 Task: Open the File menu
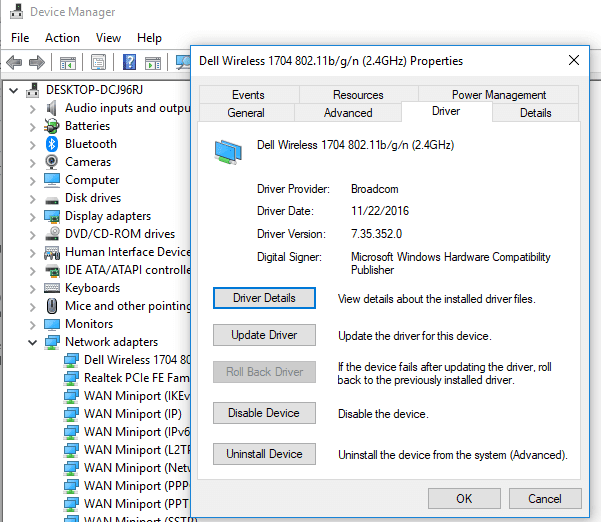coord(20,38)
